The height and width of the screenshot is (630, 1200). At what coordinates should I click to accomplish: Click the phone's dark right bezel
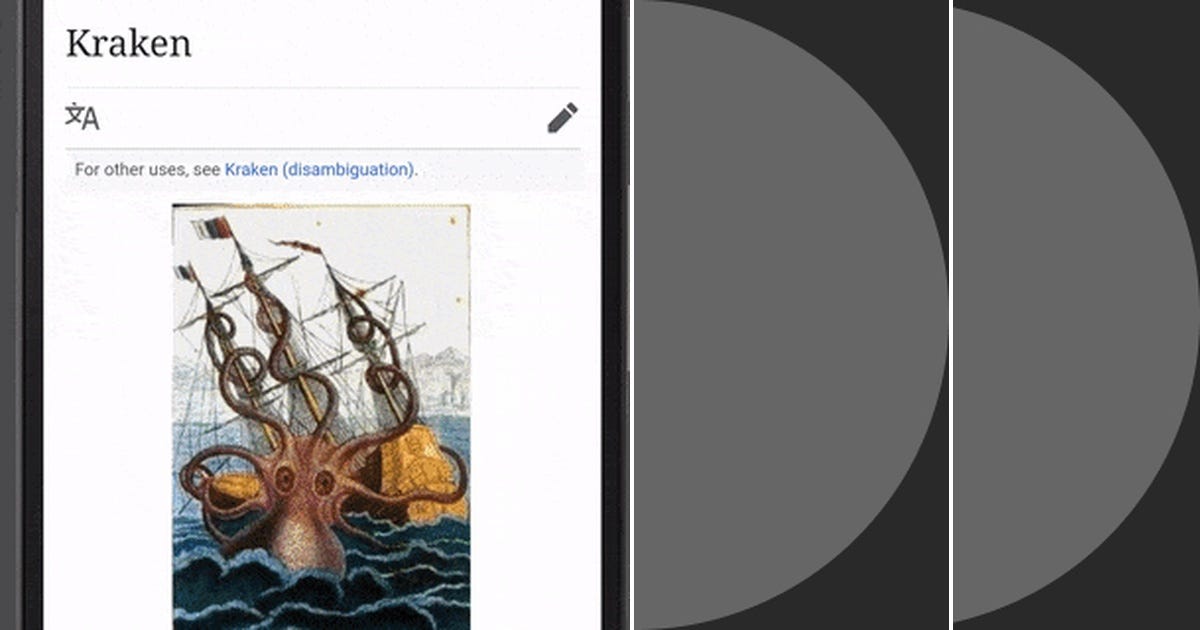614,315
